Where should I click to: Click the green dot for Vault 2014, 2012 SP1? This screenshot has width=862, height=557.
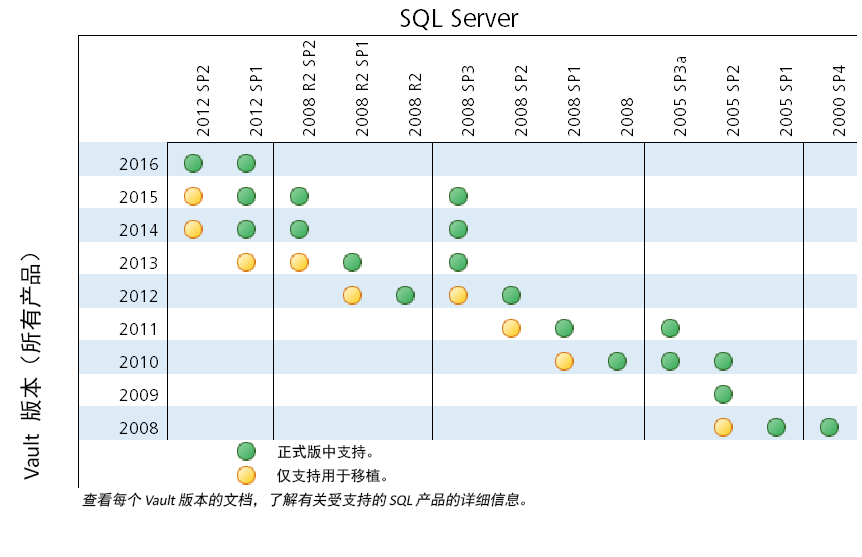[x=246, y=229]
